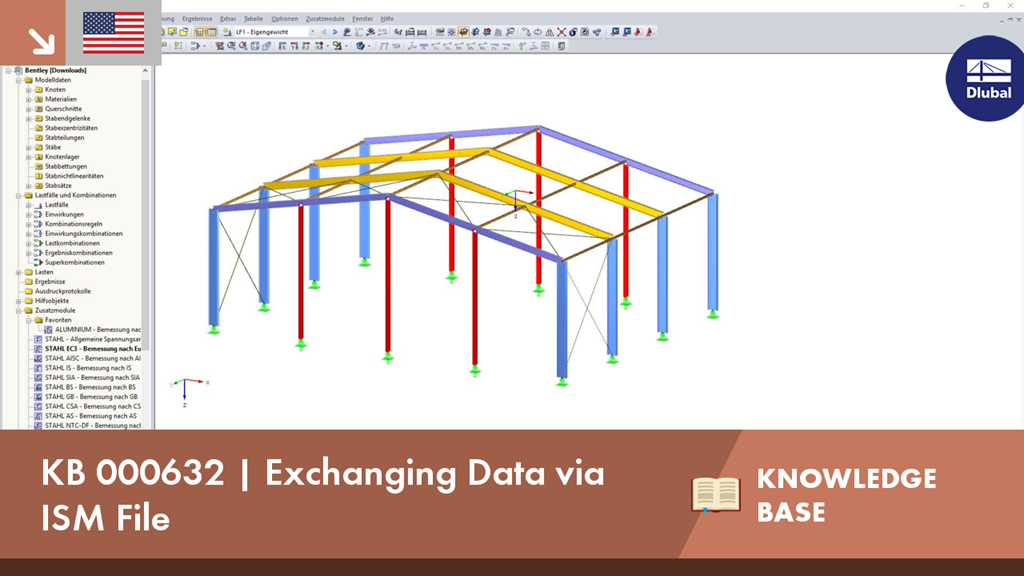Select the Kombinationsregeln tree item

point(73,224)
